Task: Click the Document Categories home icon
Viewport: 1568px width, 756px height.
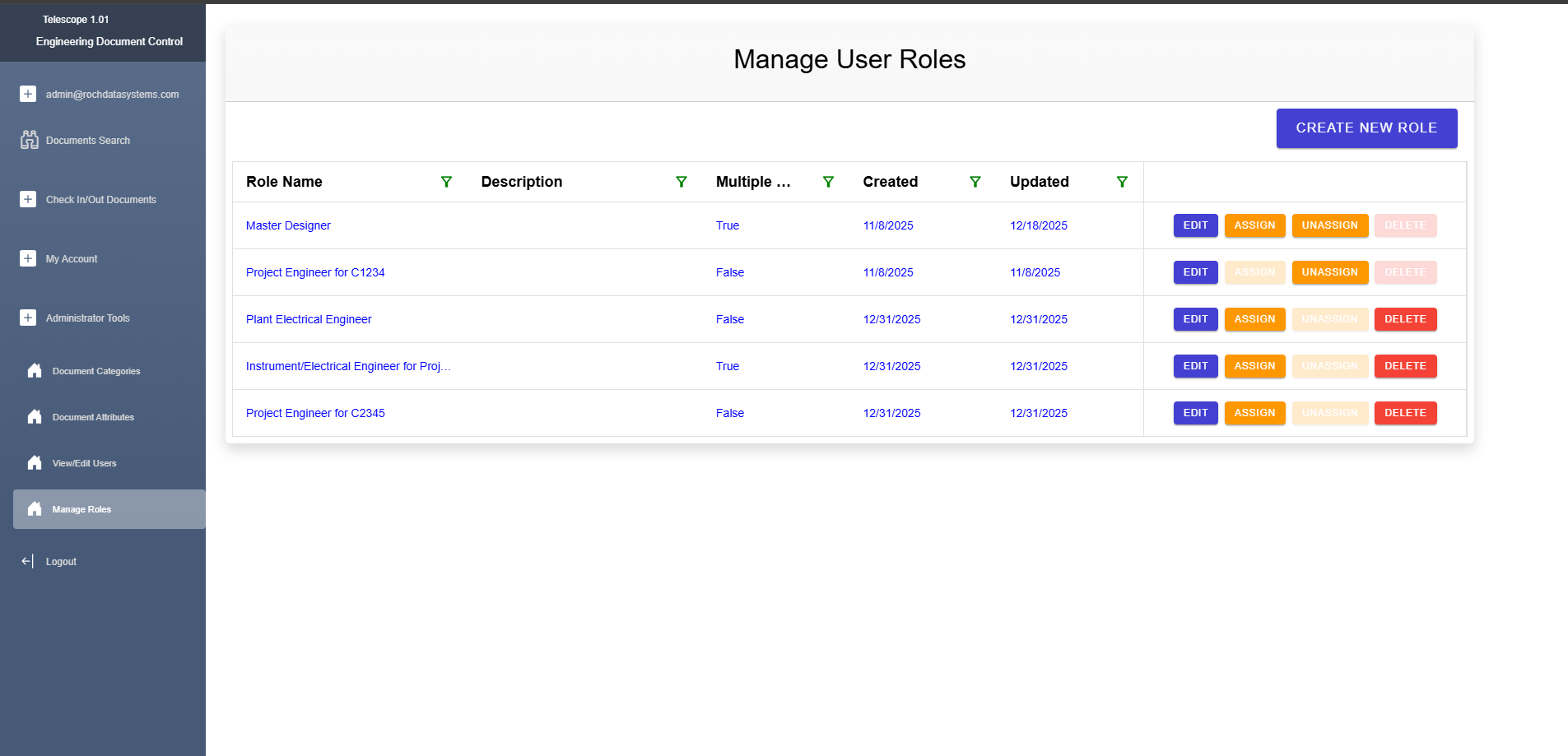Action: point(35,371)
